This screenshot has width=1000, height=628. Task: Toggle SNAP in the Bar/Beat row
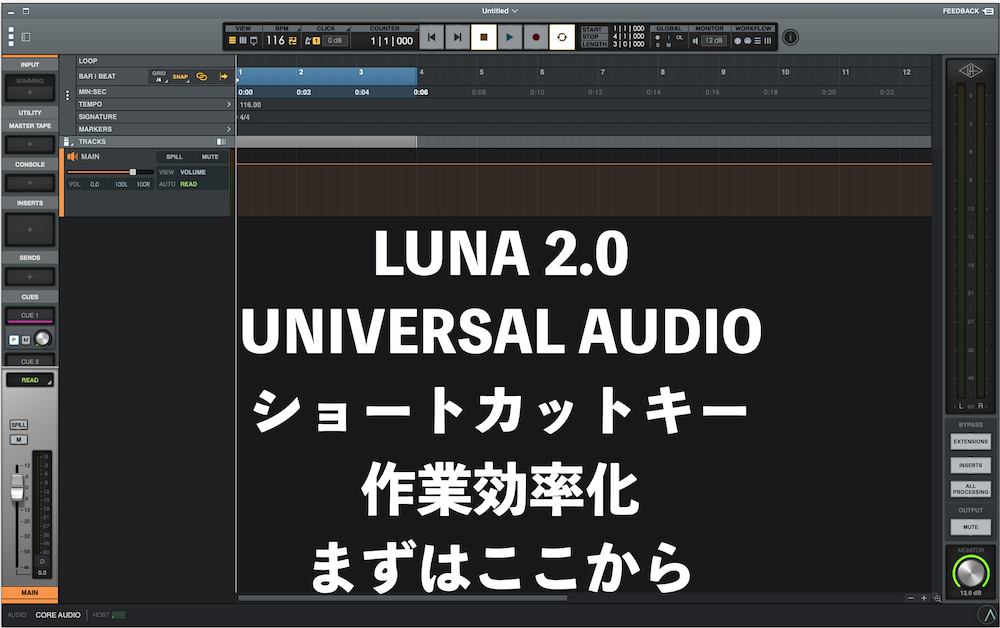coord(180,76)
